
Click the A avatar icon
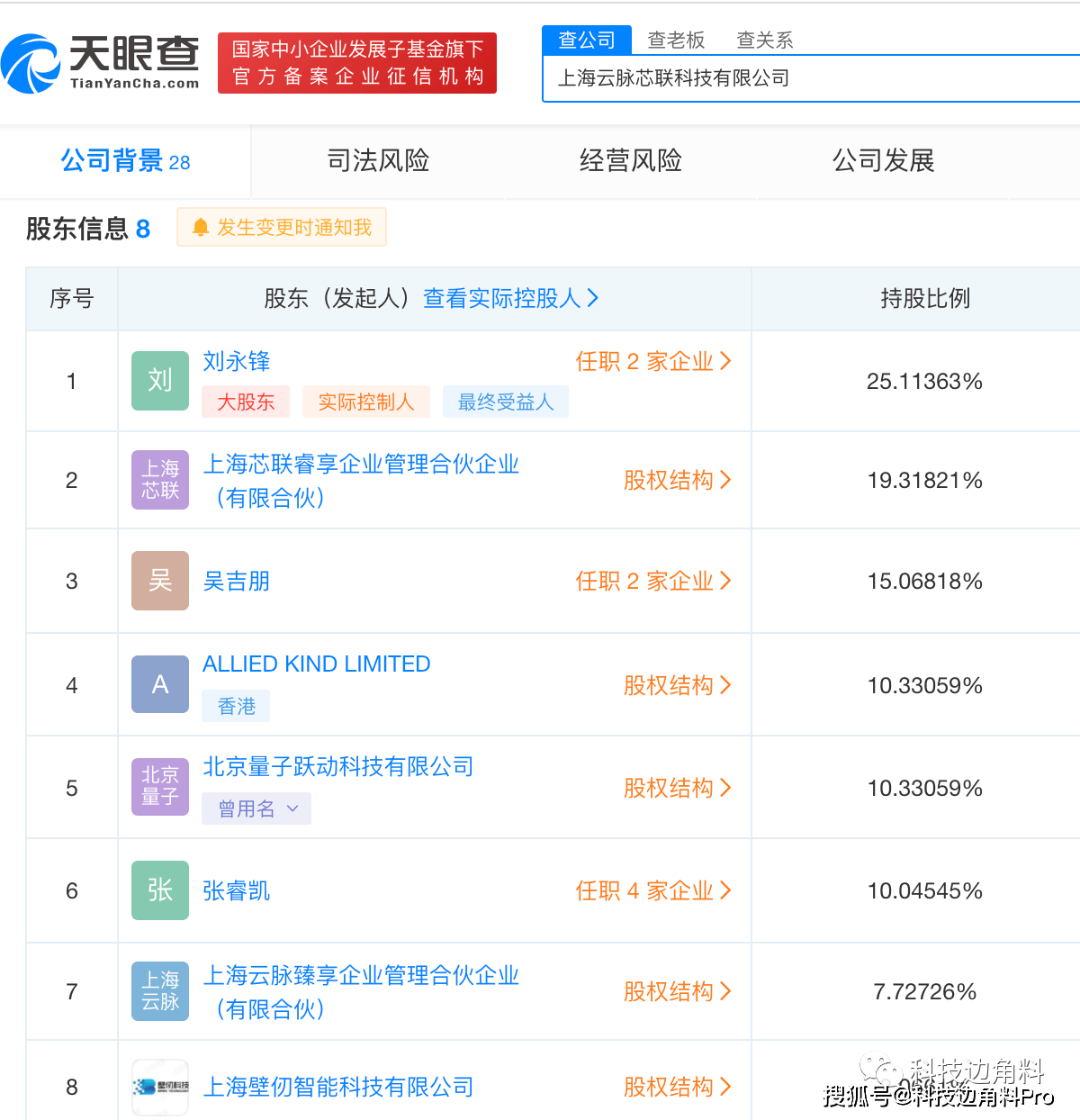click(160, 684)
